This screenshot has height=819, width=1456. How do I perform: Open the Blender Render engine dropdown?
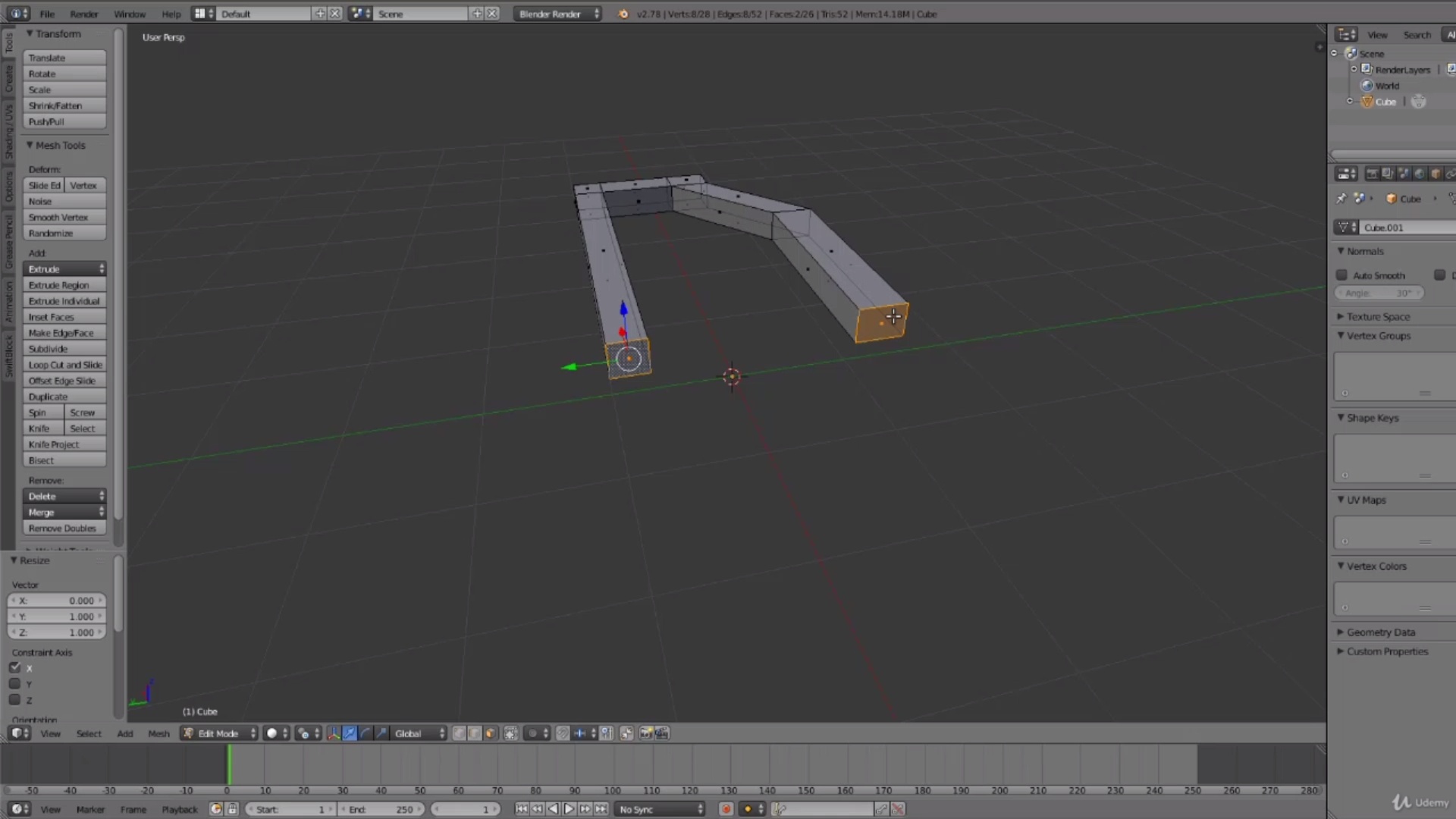click(x=557, y=14)
